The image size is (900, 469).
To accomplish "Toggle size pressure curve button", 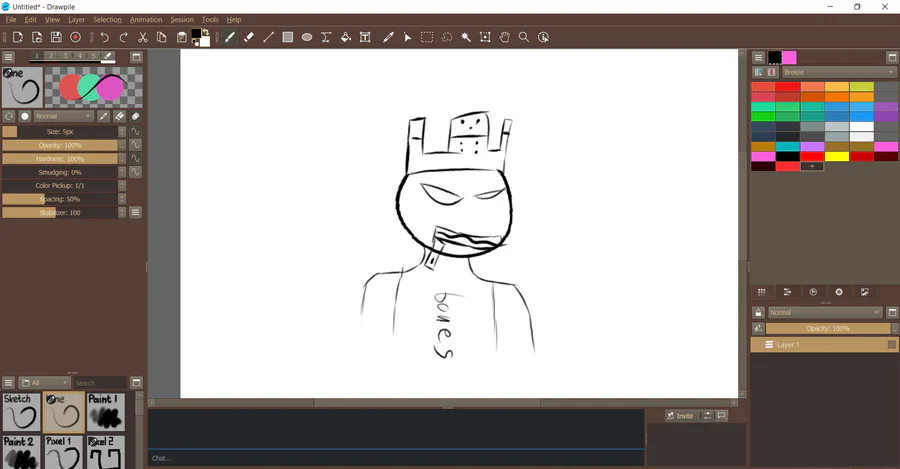I will [135, 131].
